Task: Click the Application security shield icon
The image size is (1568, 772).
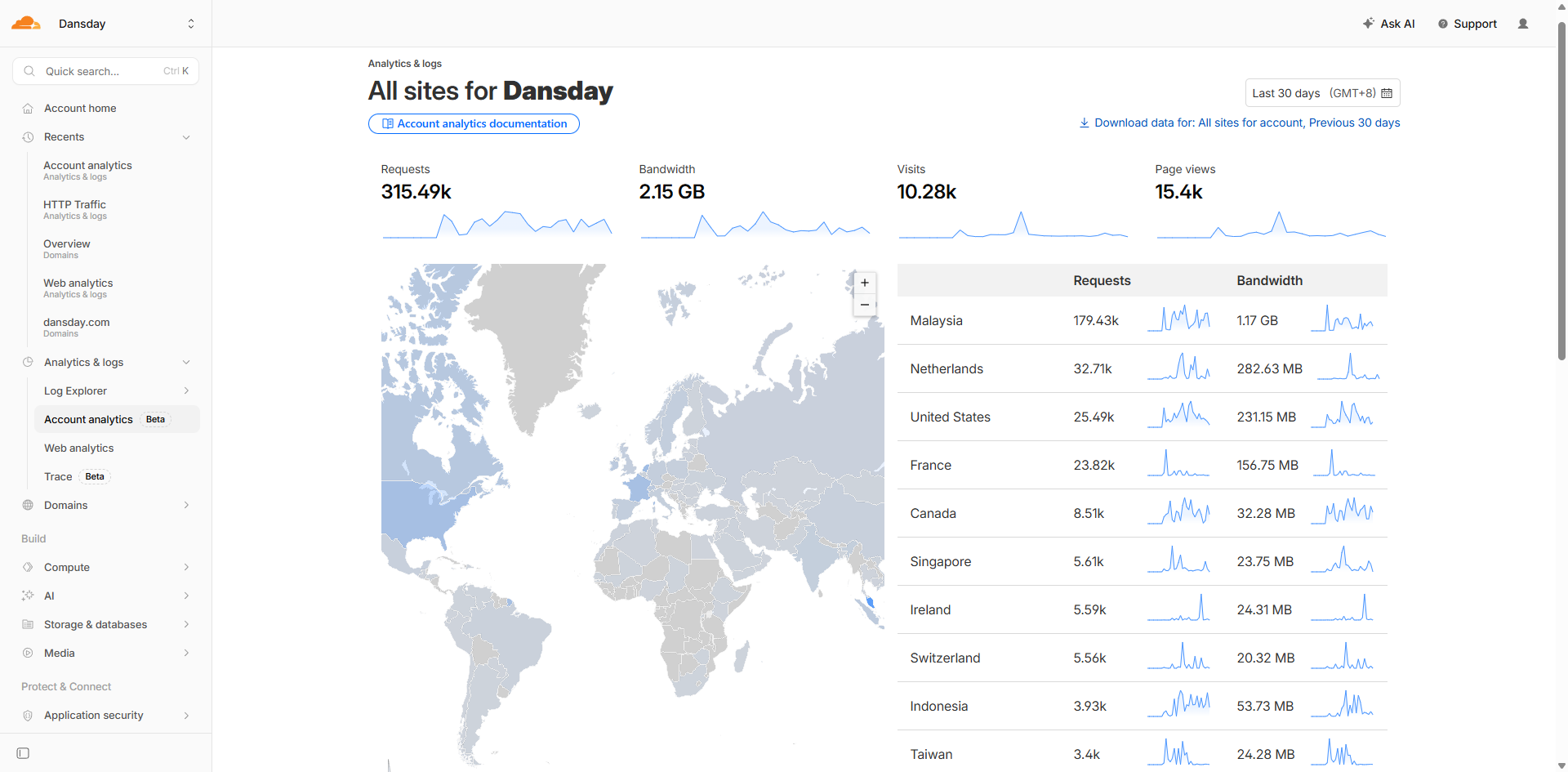Action: [28, 716]
